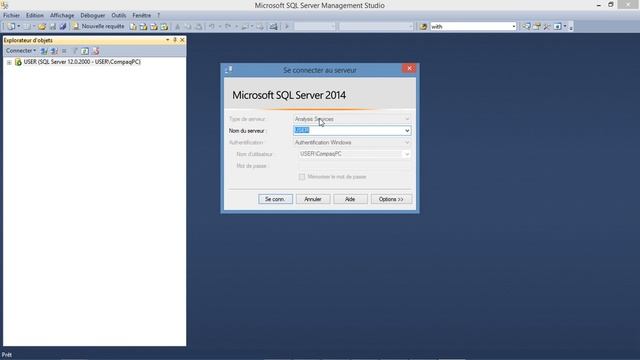This screenshot has width=640, height=360.
Task: Click the Navigate Backward icon
Action: [x=244, y=27]
